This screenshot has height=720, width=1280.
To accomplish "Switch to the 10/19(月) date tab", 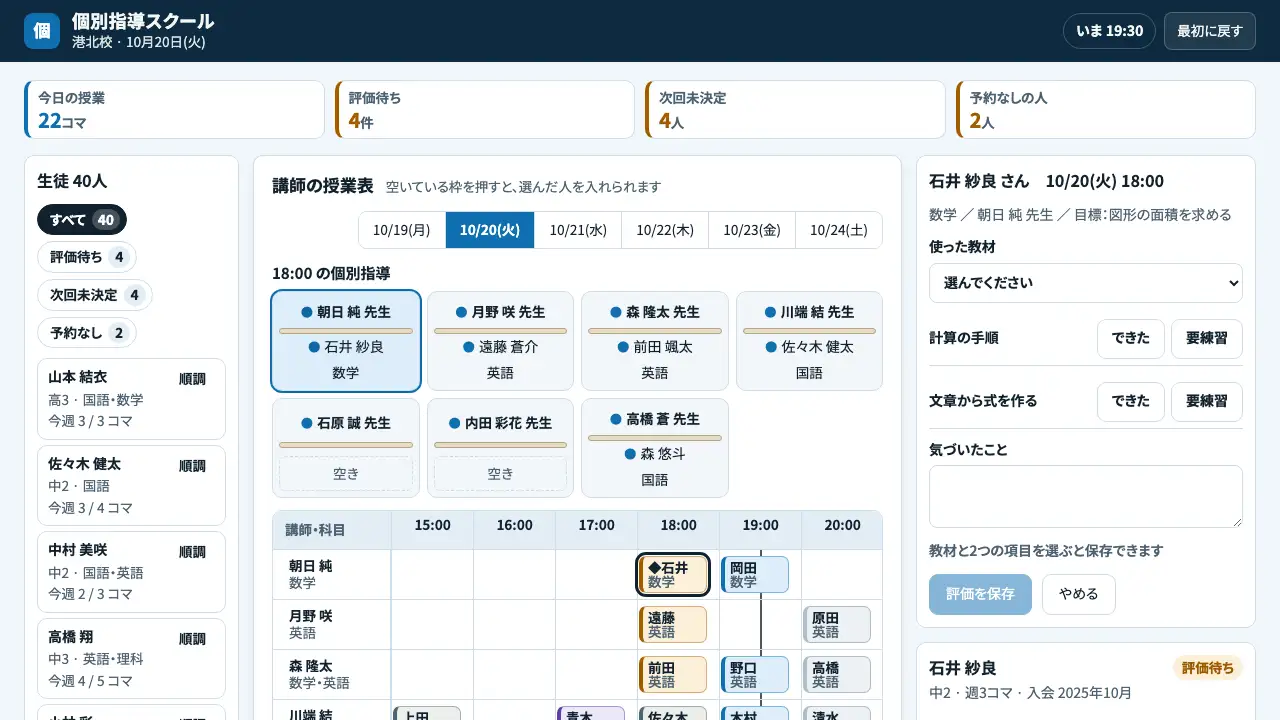I will click(x=402, y=230).
